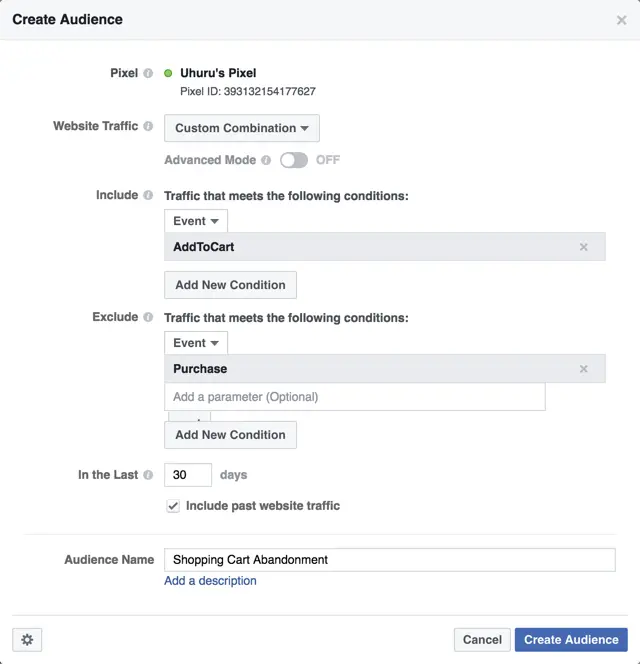Click the info icon next to Pixel
640x664 pixels.
tap(148, 73)
